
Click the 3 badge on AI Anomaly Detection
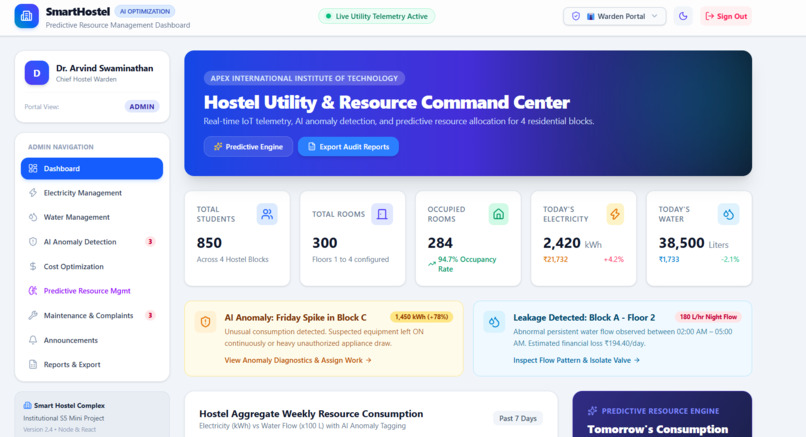pos(150,242)
